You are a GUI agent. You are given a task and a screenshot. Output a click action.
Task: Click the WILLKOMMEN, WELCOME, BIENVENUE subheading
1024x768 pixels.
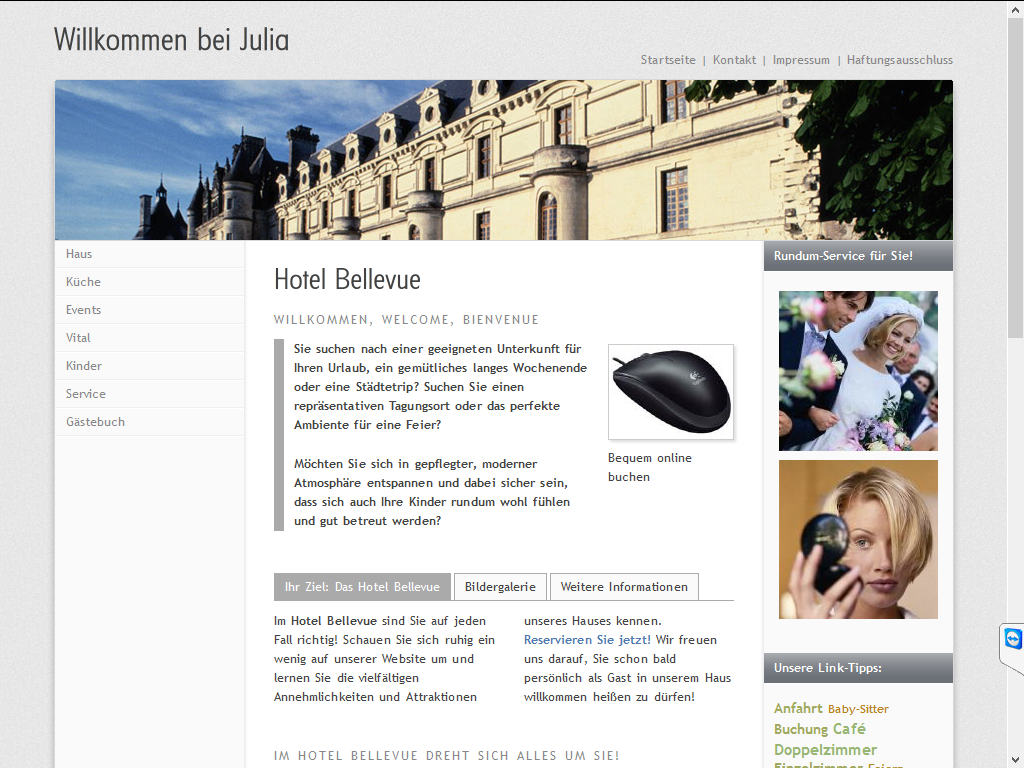(x=406, y=320)
